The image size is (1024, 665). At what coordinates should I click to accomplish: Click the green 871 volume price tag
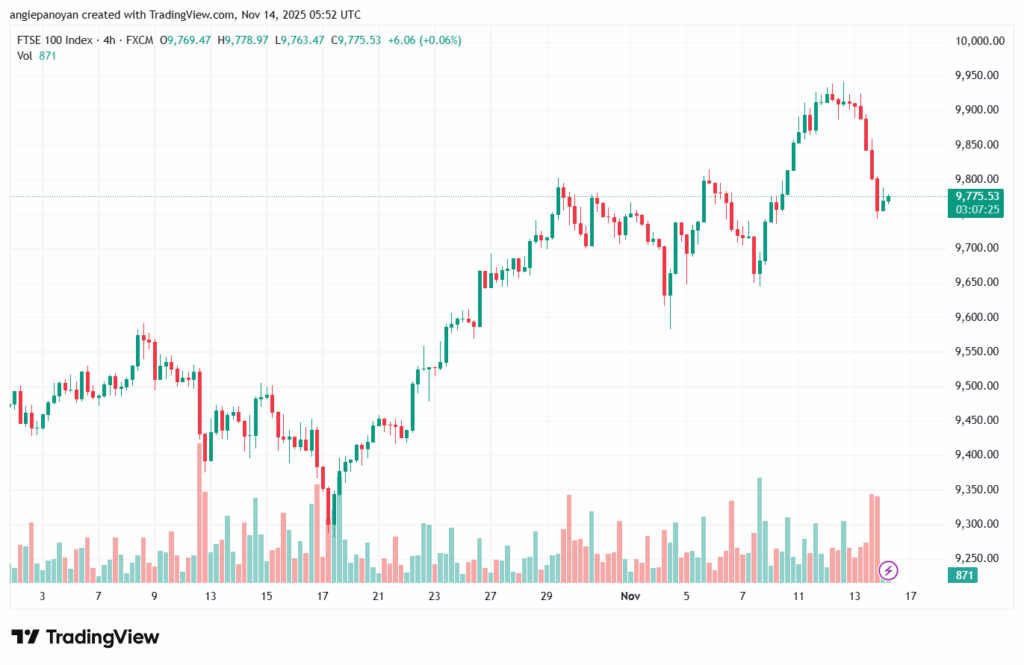pyautogui.click(x=965, y=576)
